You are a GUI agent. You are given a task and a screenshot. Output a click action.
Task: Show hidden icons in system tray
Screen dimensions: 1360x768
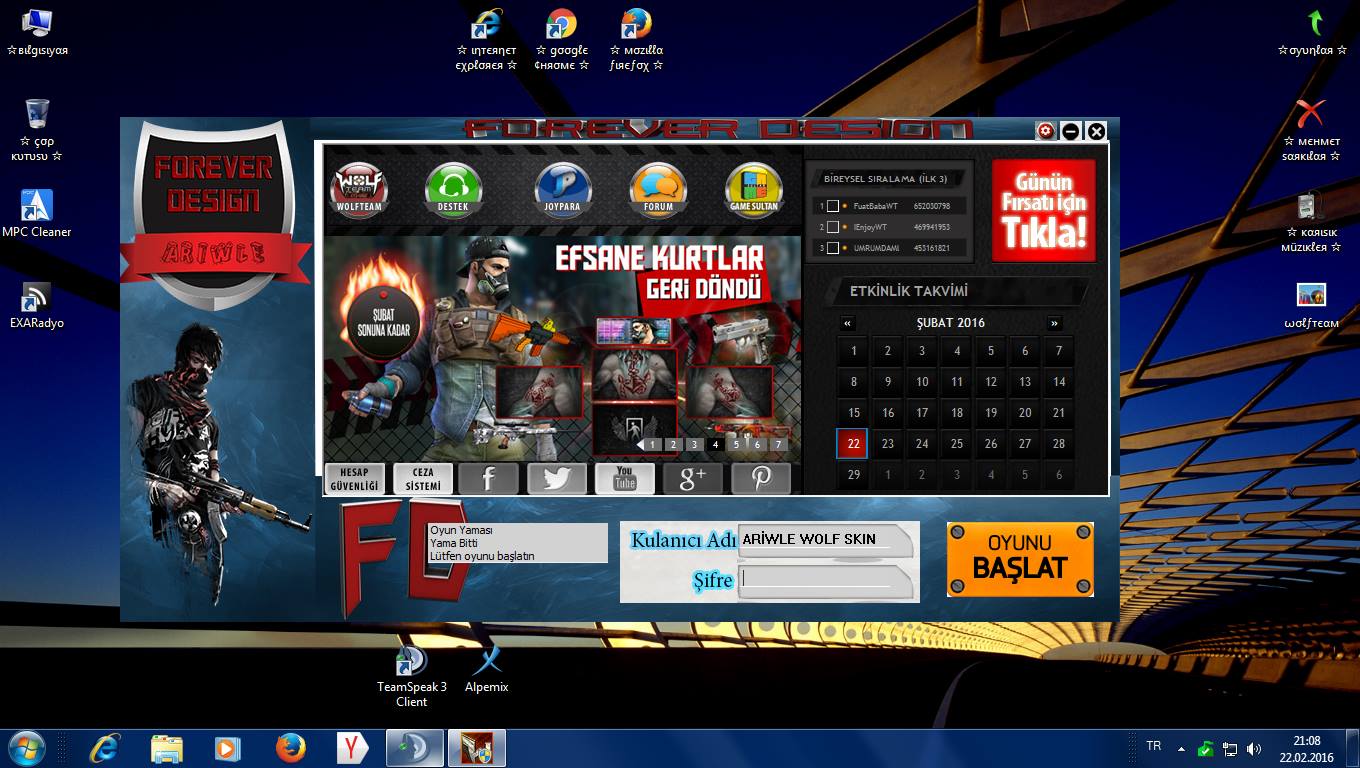click(1181, 748)
